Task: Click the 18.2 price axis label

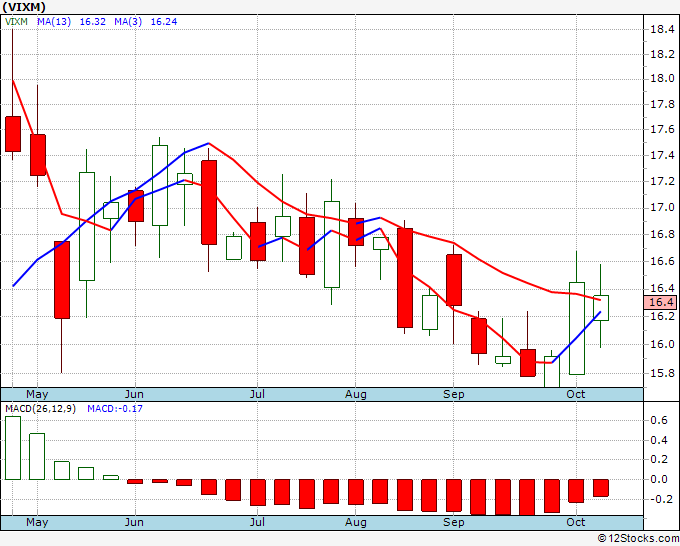Action: coord(662,54)
